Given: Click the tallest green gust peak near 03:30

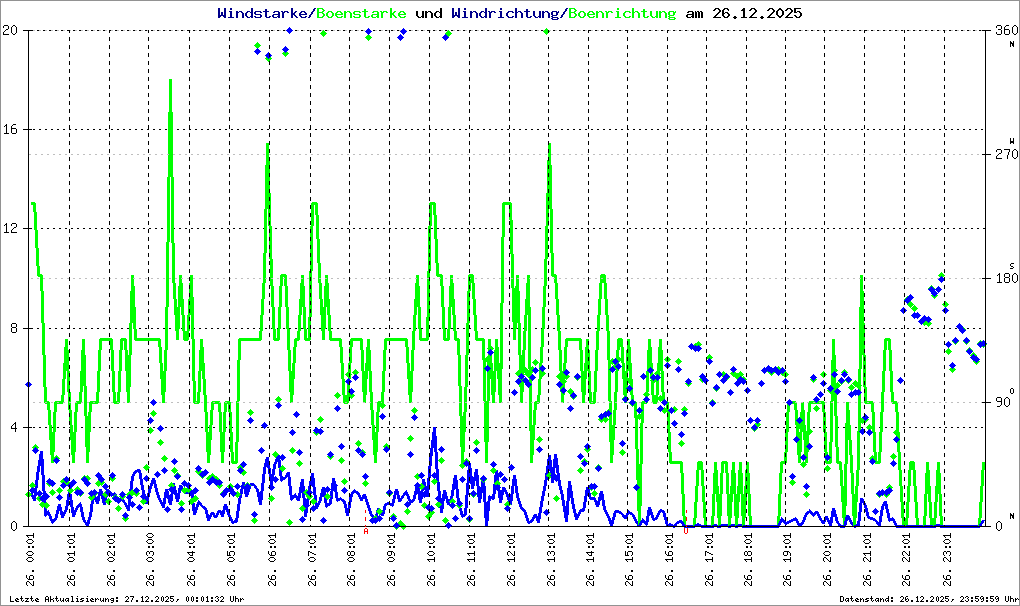Looking at the screenshot, I should pos(170,81).
